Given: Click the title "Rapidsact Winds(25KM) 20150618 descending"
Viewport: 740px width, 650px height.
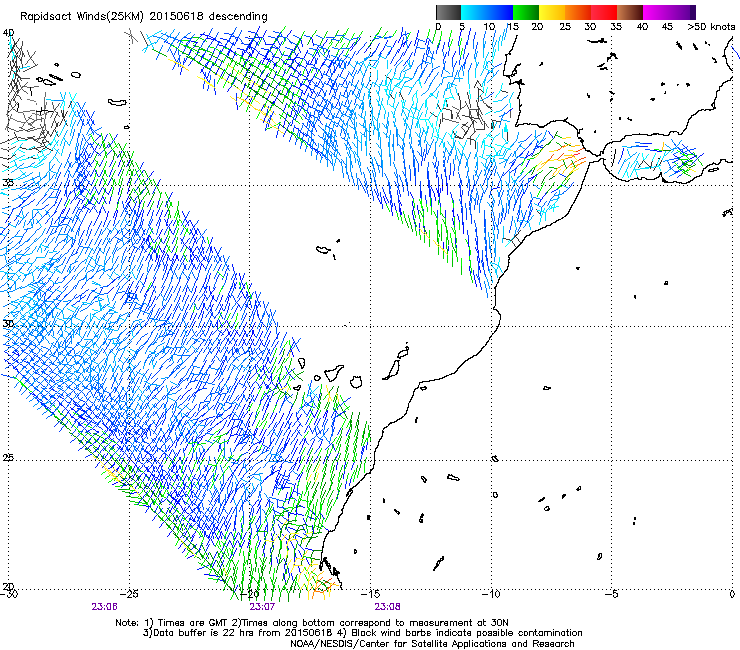Looking at the screenshot, I should [143, 17].
